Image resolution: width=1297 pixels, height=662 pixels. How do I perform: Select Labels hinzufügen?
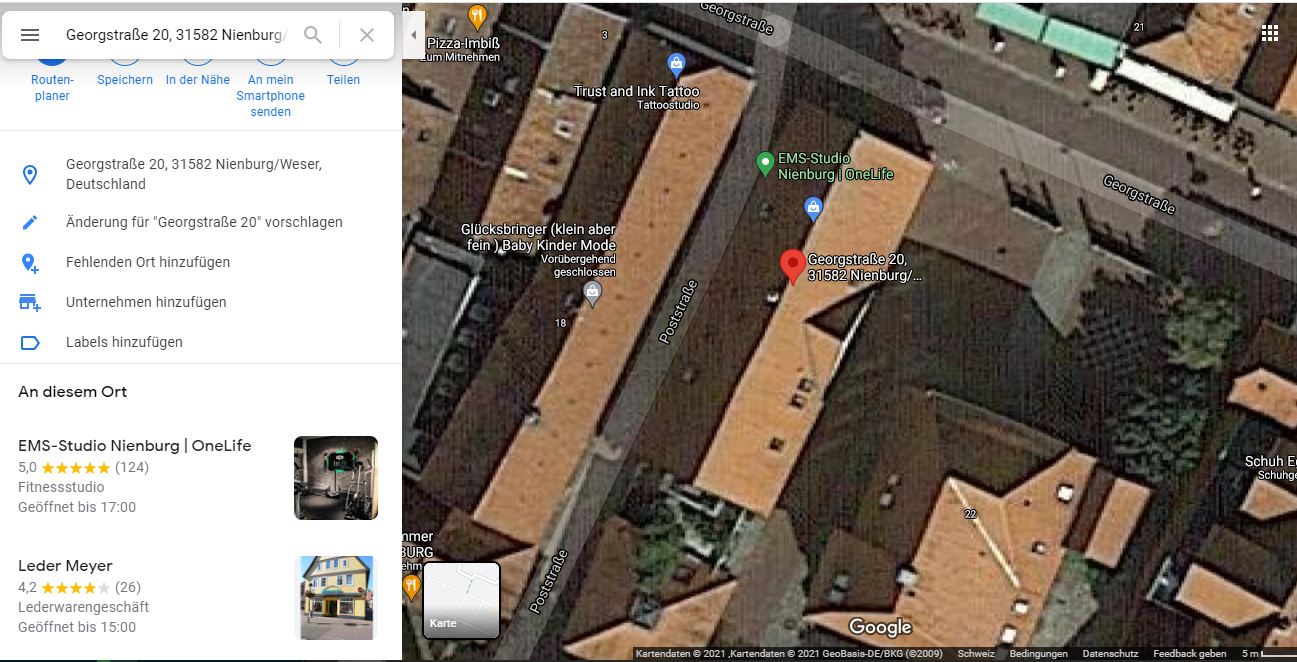(x=124, y=342)
